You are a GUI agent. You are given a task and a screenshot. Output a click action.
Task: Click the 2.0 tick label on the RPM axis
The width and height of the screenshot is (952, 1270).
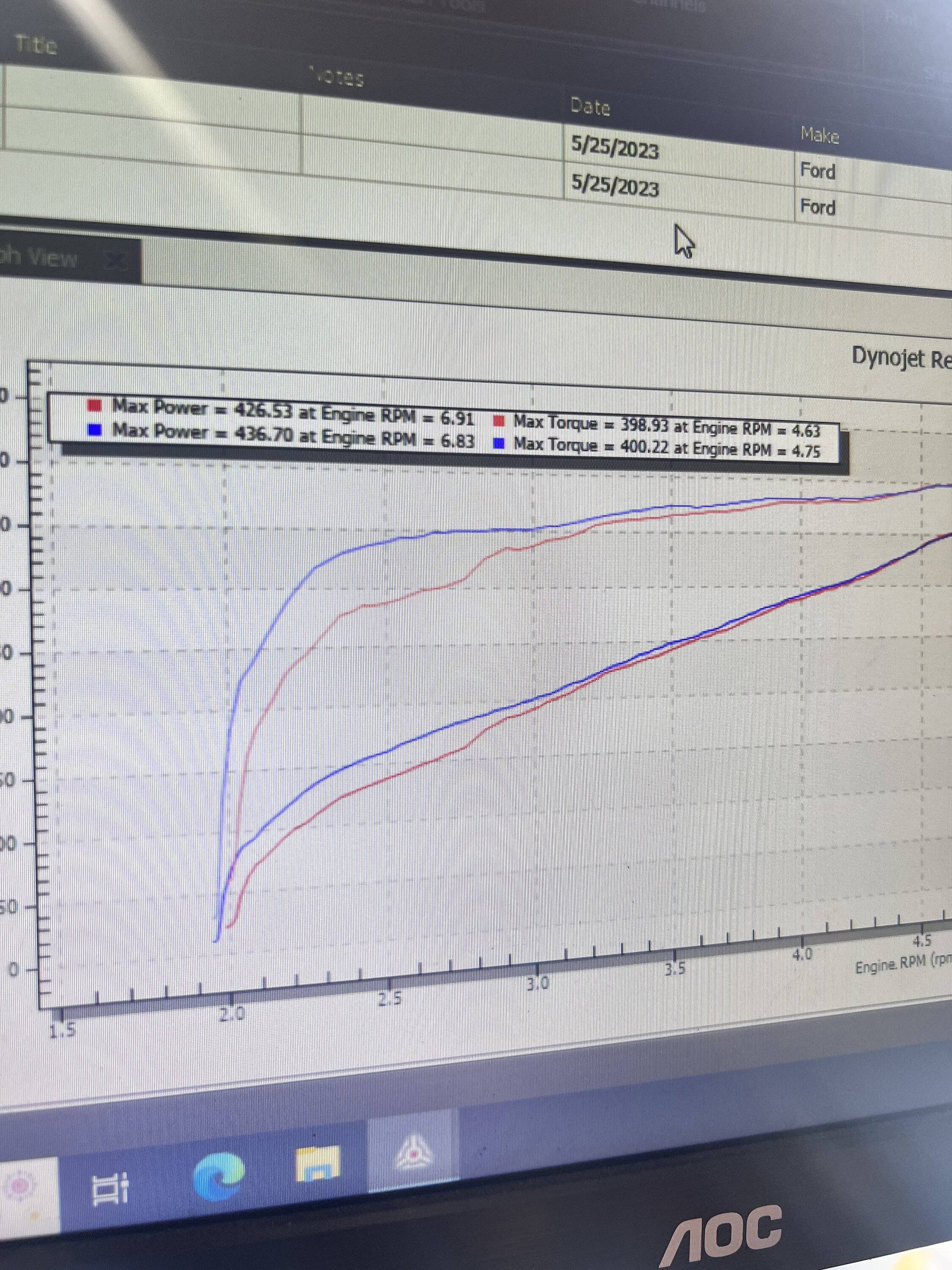coord(232,1014)
